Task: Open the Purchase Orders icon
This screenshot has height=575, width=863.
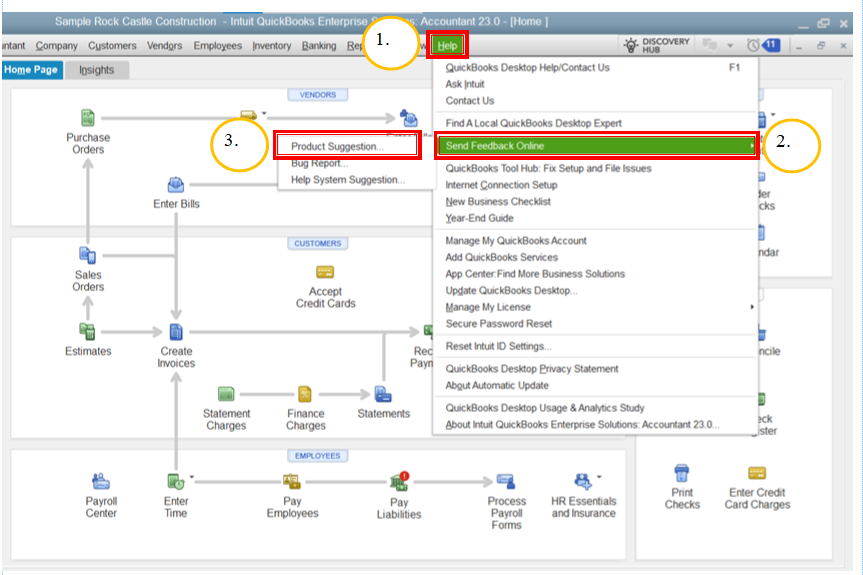Action: click(88, 118)
